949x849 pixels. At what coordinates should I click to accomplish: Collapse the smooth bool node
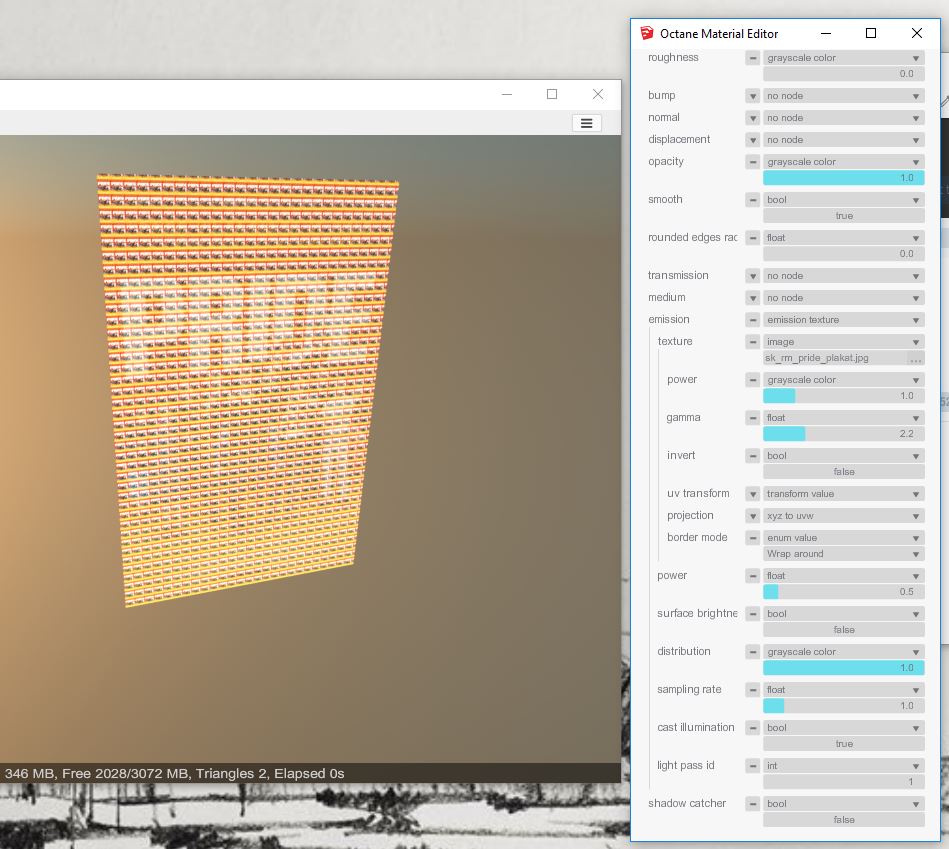point(752,200)
